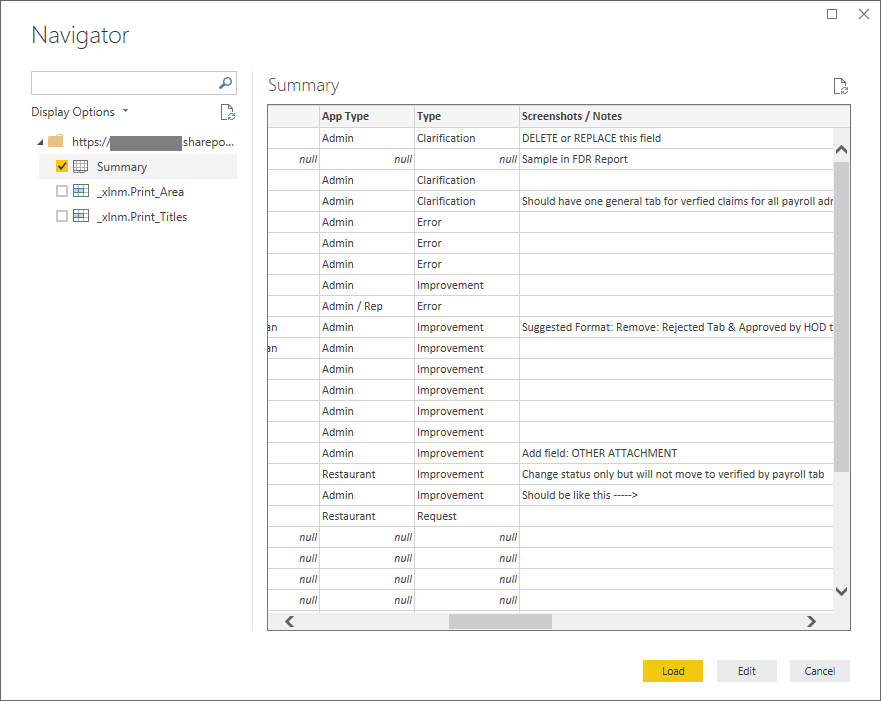Click the refresh icon beside Display Options
This screenshot has height=701, width=881.
click(227, 112)
